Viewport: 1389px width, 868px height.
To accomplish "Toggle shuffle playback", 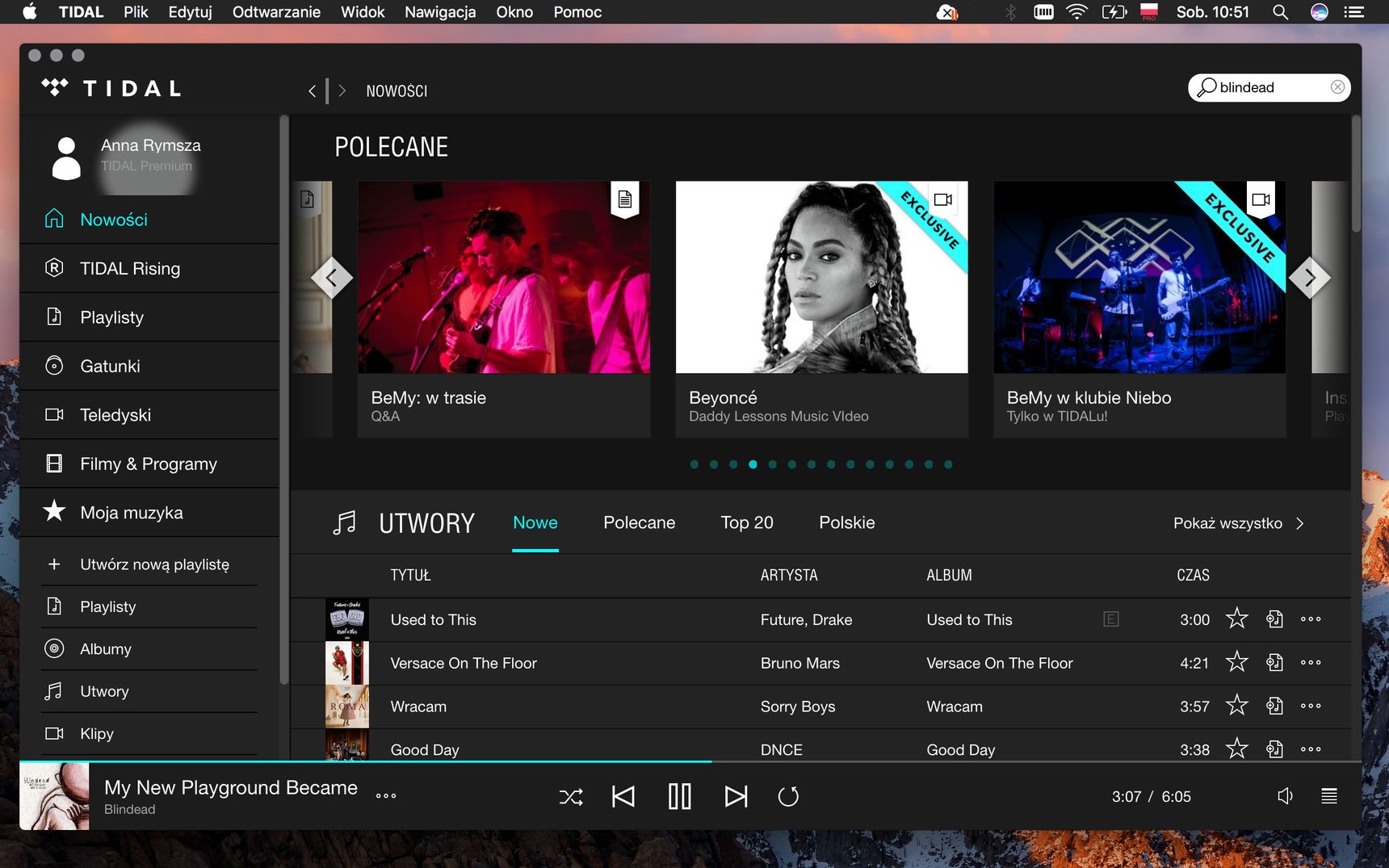I will (x=571, y=797).
